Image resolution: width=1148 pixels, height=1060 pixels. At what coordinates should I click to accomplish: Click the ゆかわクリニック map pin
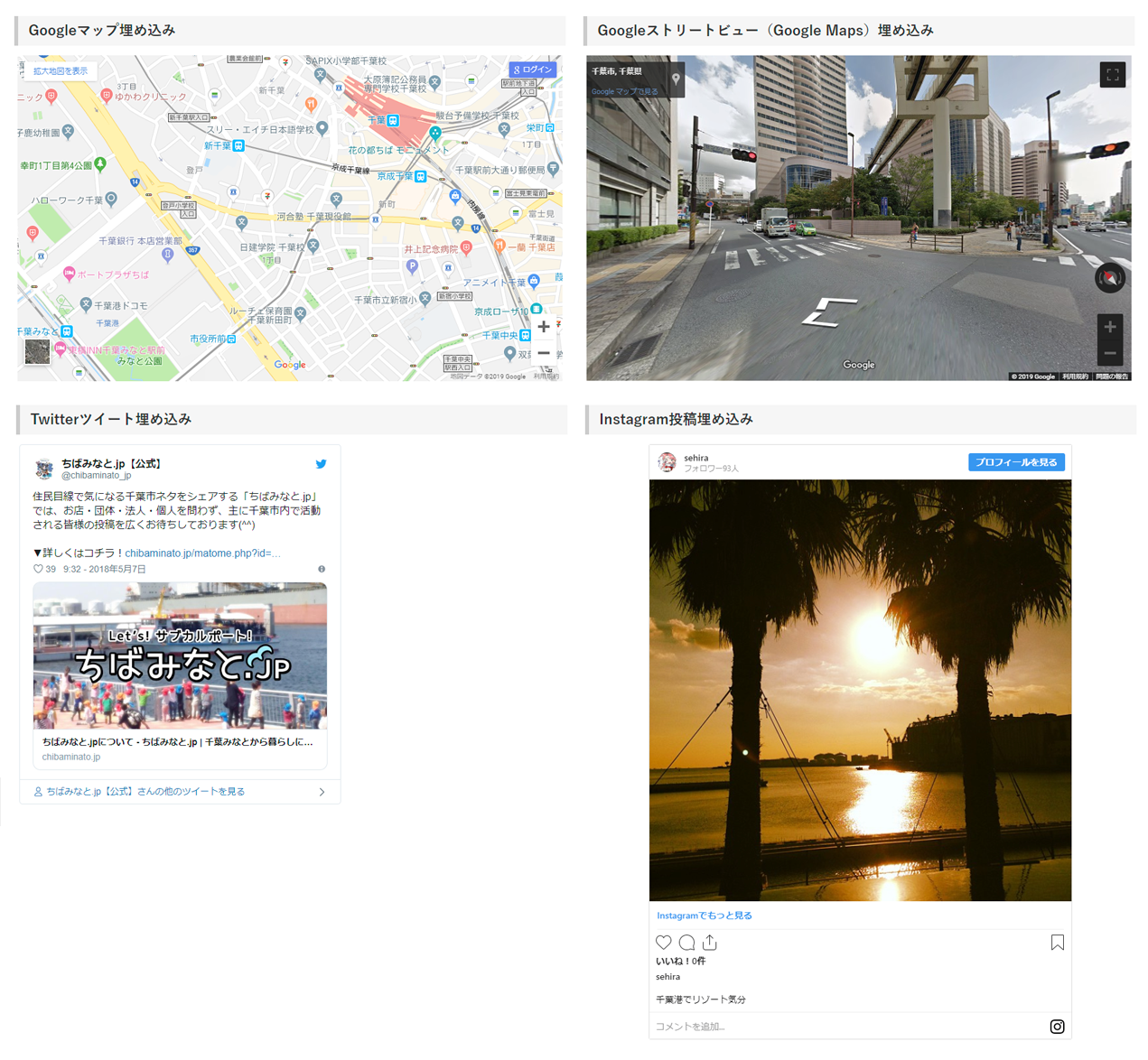(107, 95)
